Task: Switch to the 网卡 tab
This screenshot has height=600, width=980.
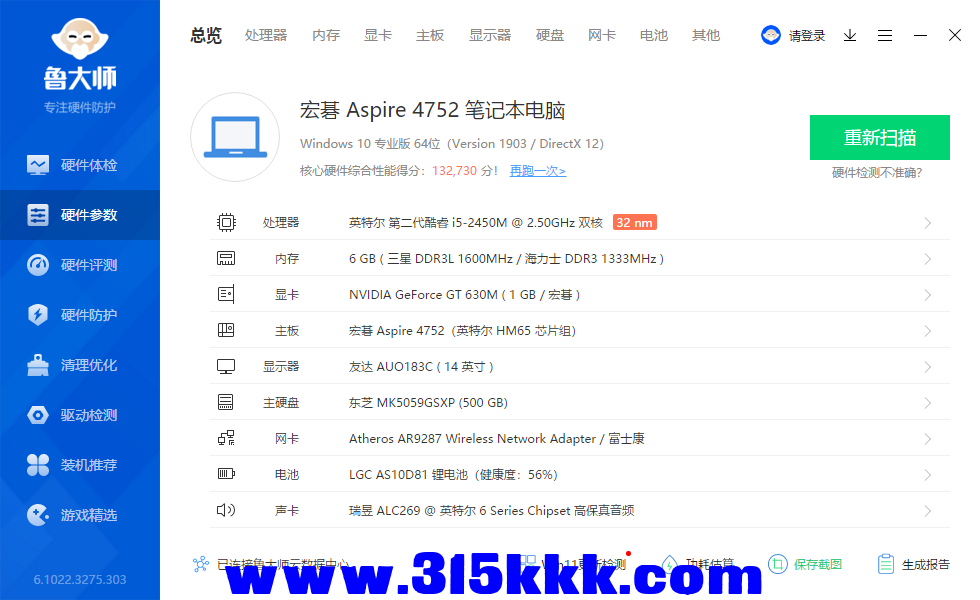Action: coord(602,36)
